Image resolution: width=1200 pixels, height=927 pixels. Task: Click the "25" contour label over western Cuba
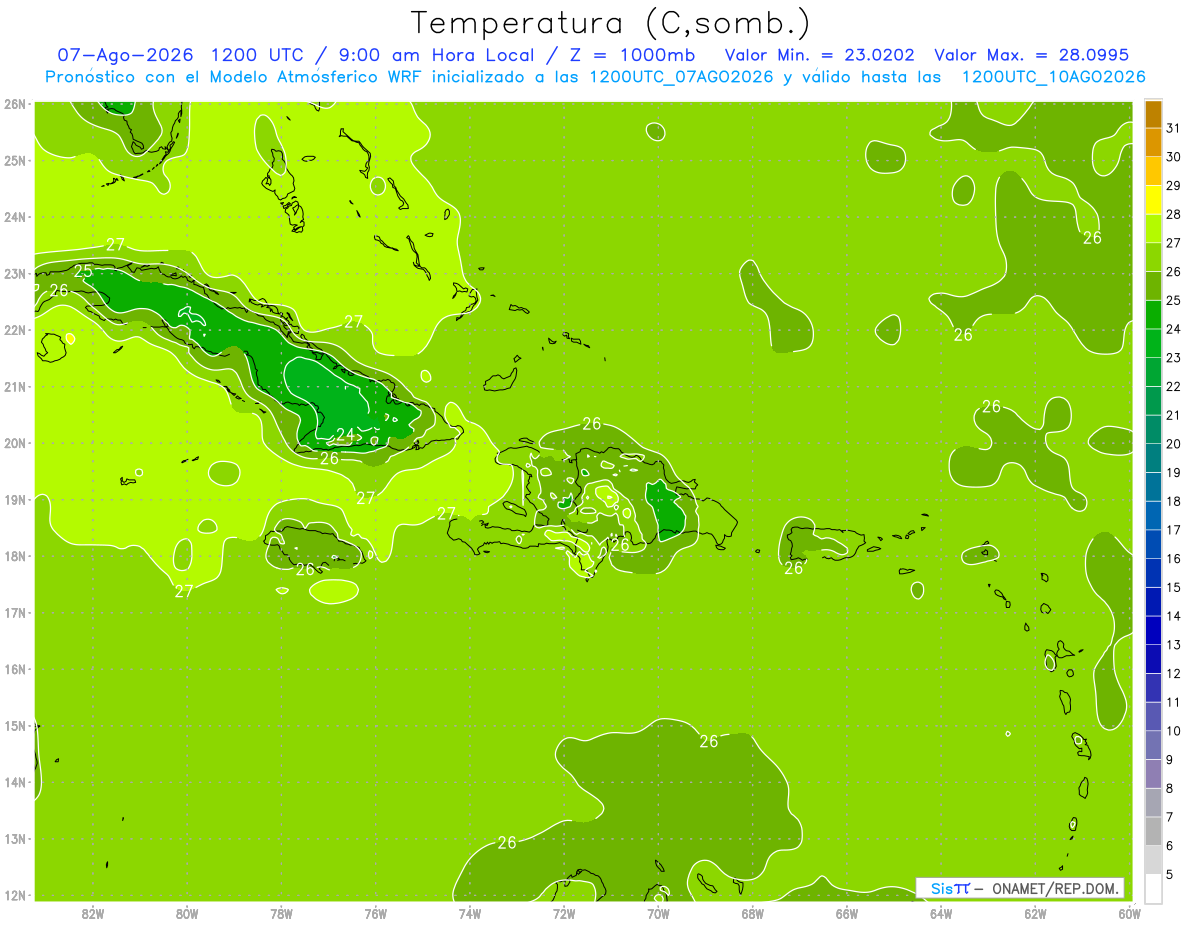(x=83, y=271)
